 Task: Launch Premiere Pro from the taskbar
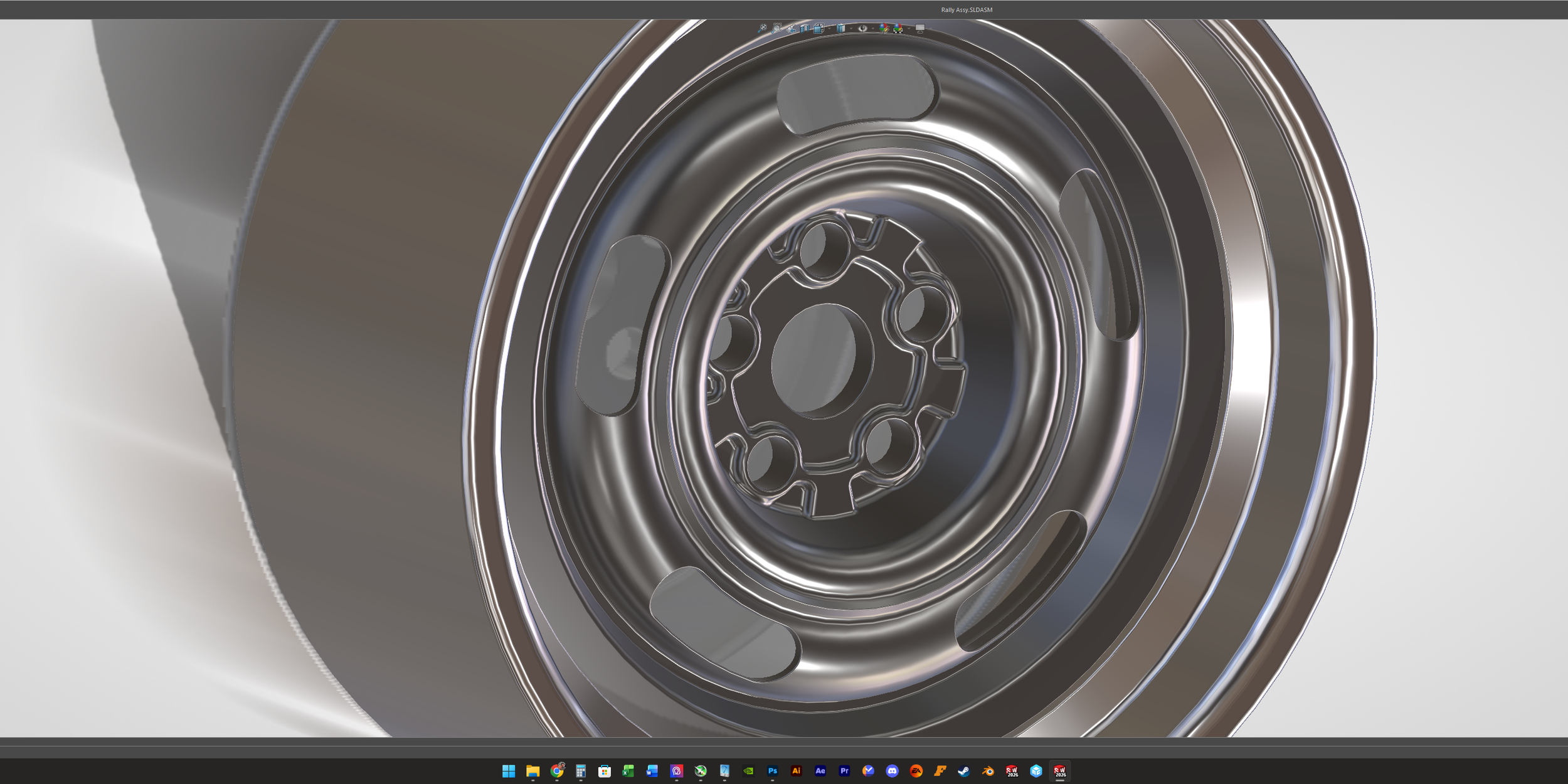[x=844, y=771]
